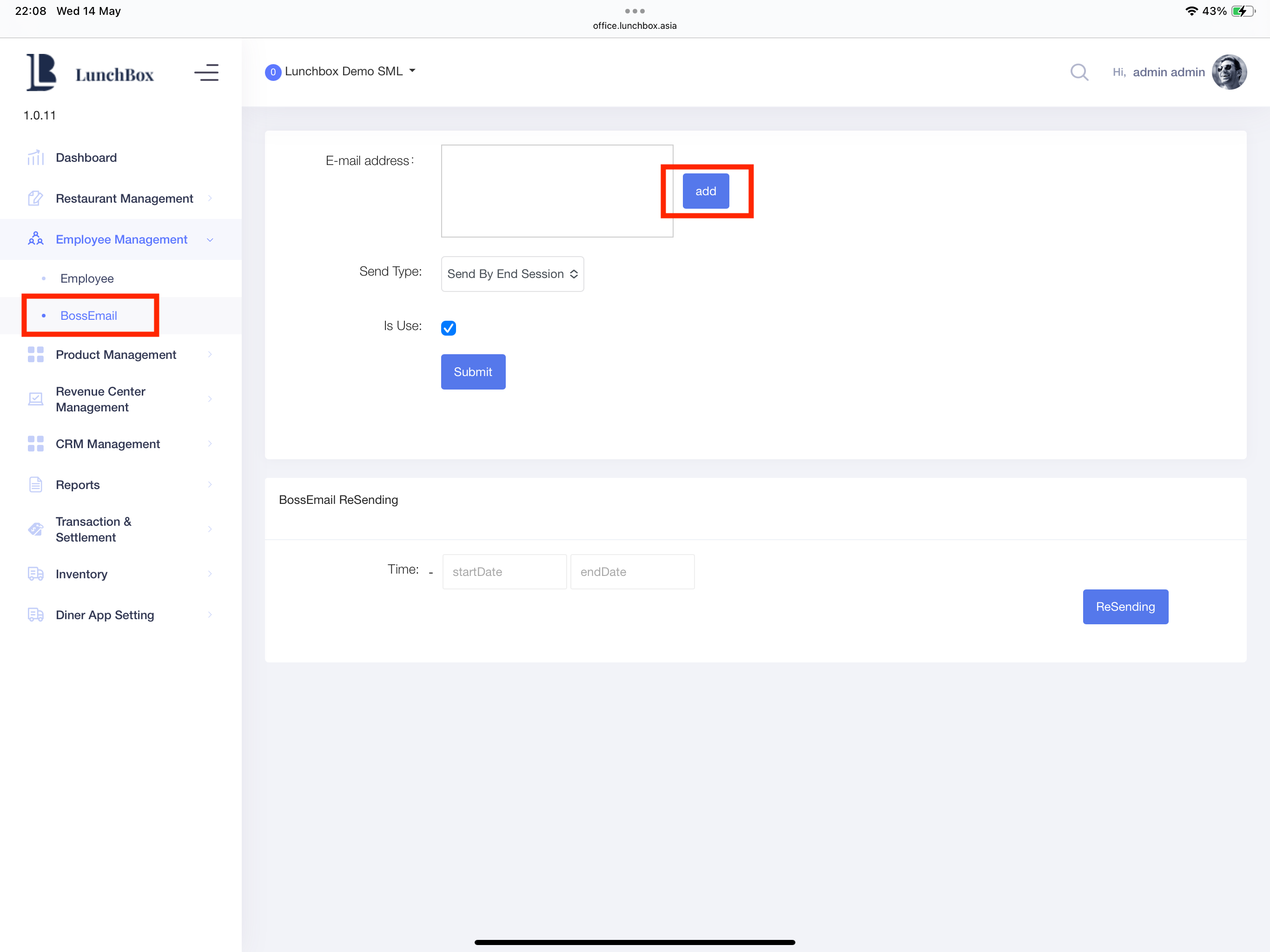This screenshot has height=952, width=1270.
Task: Uncheck the Is Use checkbox
Action: click(449, 328)
